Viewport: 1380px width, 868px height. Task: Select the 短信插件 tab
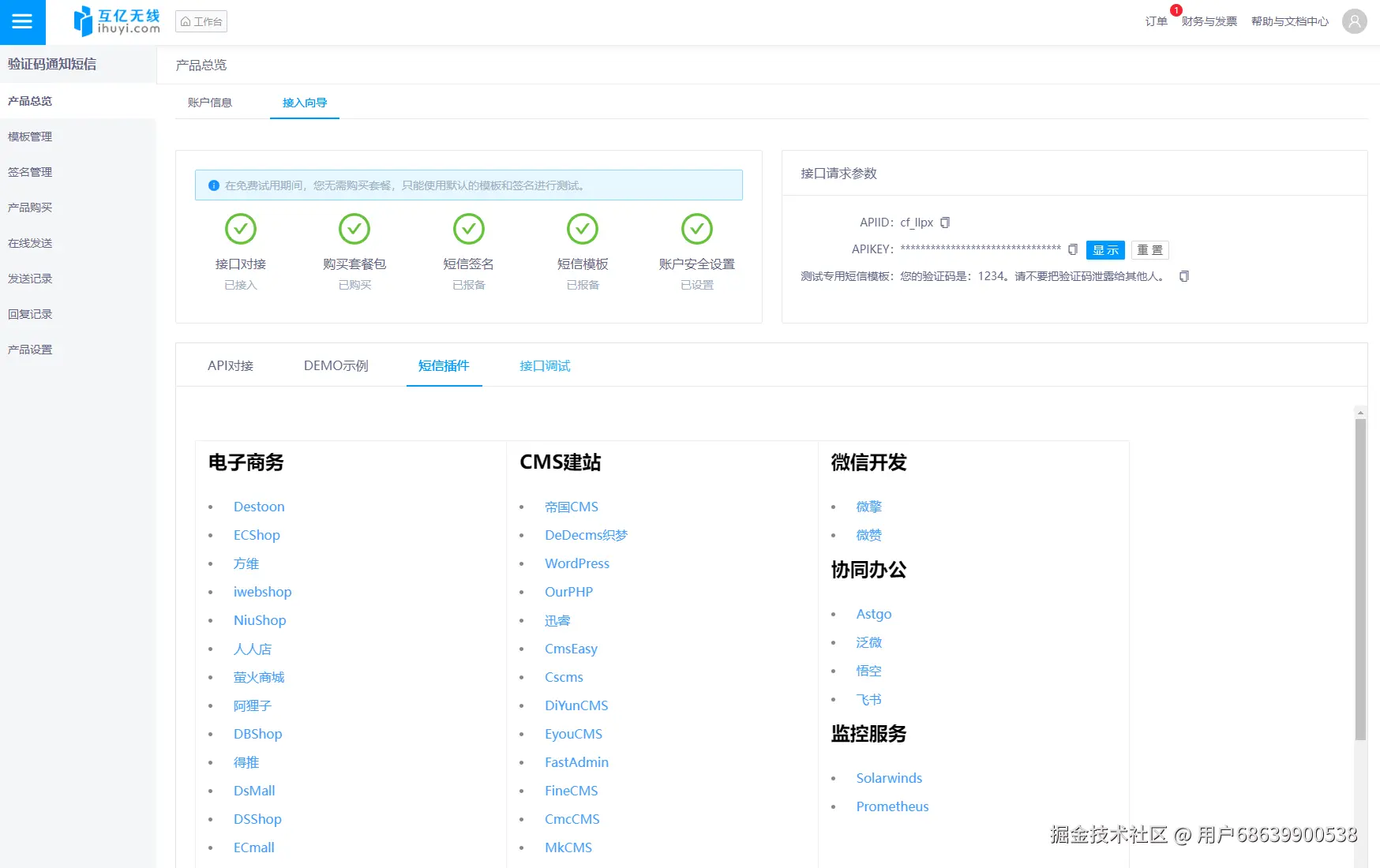pos(444,365)
